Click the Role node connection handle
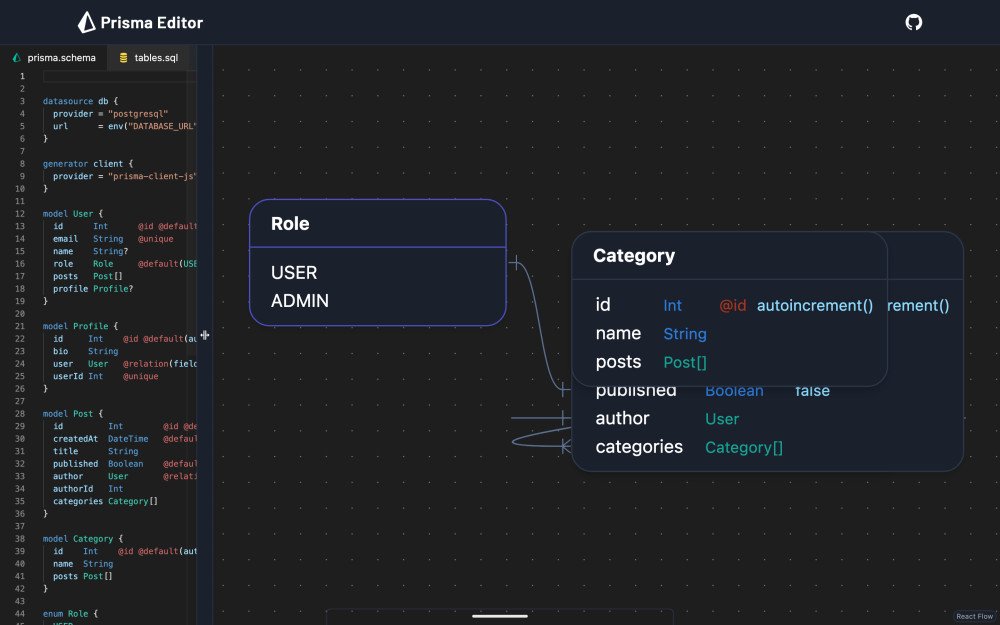The height and width of the screenshot is (625, 1000). click(515, 264)
